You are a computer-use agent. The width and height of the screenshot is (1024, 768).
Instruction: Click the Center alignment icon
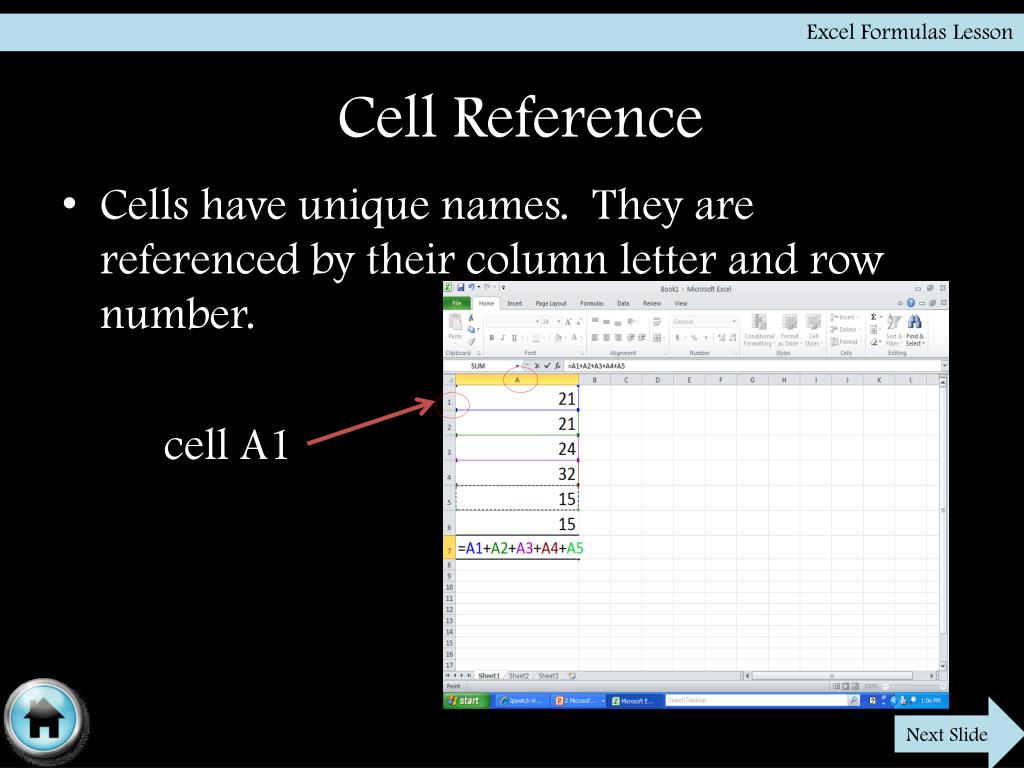607,338
